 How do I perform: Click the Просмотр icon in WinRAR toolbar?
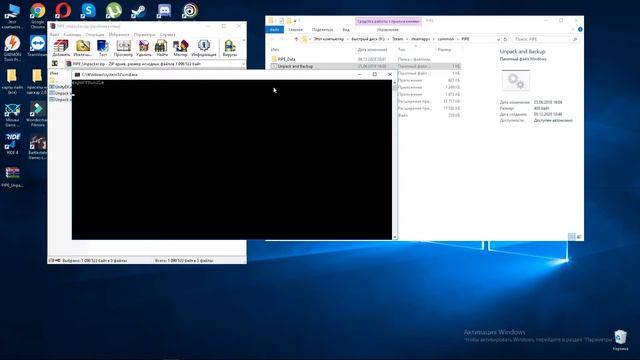click(x=123, y=47)
